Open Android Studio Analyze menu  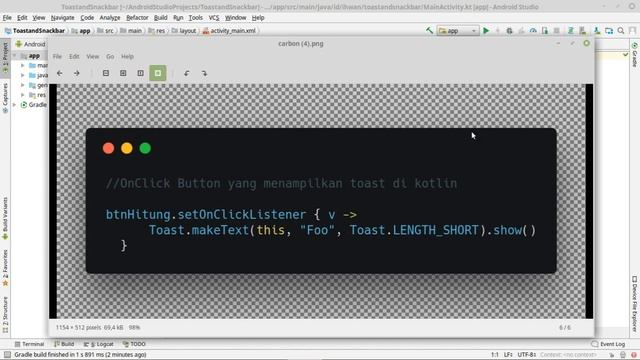(x=110, y=18)
